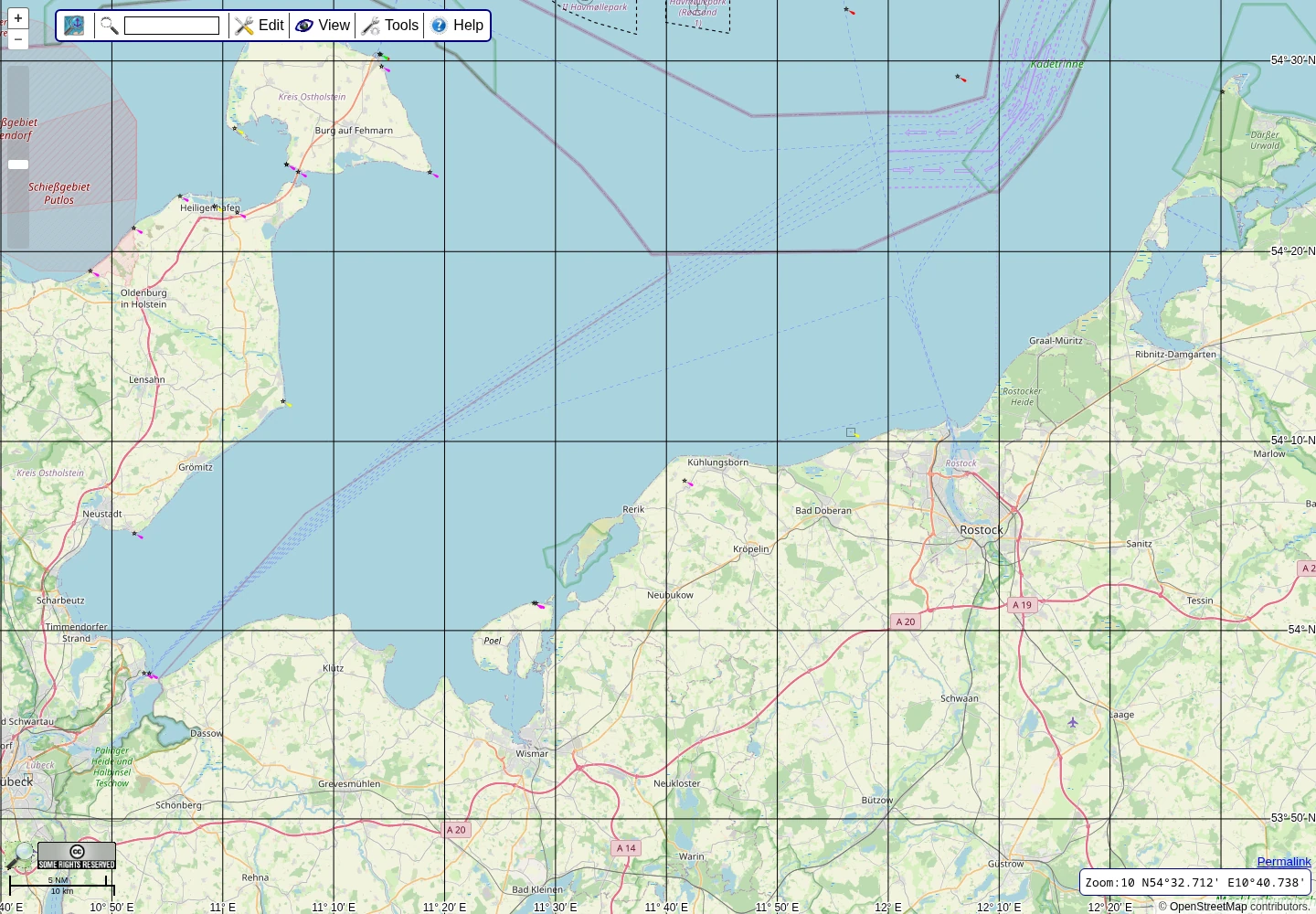Click the Rostock city label
Image resolution: width=1316 pixels, height=914 pixels.
982,530
